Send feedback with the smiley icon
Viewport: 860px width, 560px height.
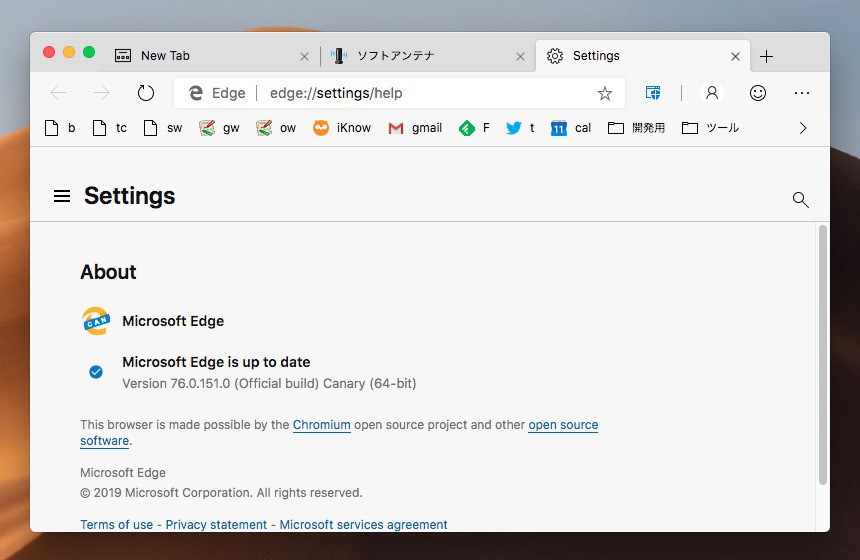point(757,93)
